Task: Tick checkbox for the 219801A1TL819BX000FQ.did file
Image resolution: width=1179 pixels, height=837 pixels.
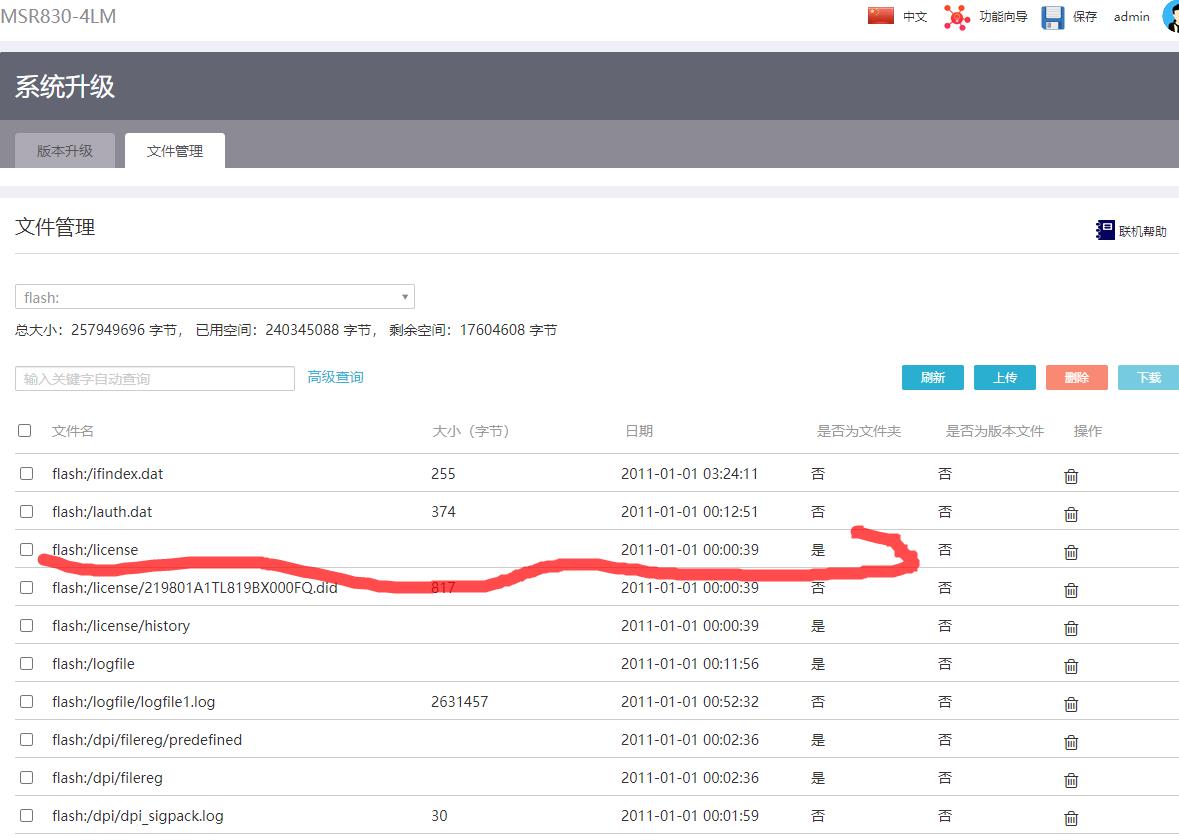Action: point(26,587)
